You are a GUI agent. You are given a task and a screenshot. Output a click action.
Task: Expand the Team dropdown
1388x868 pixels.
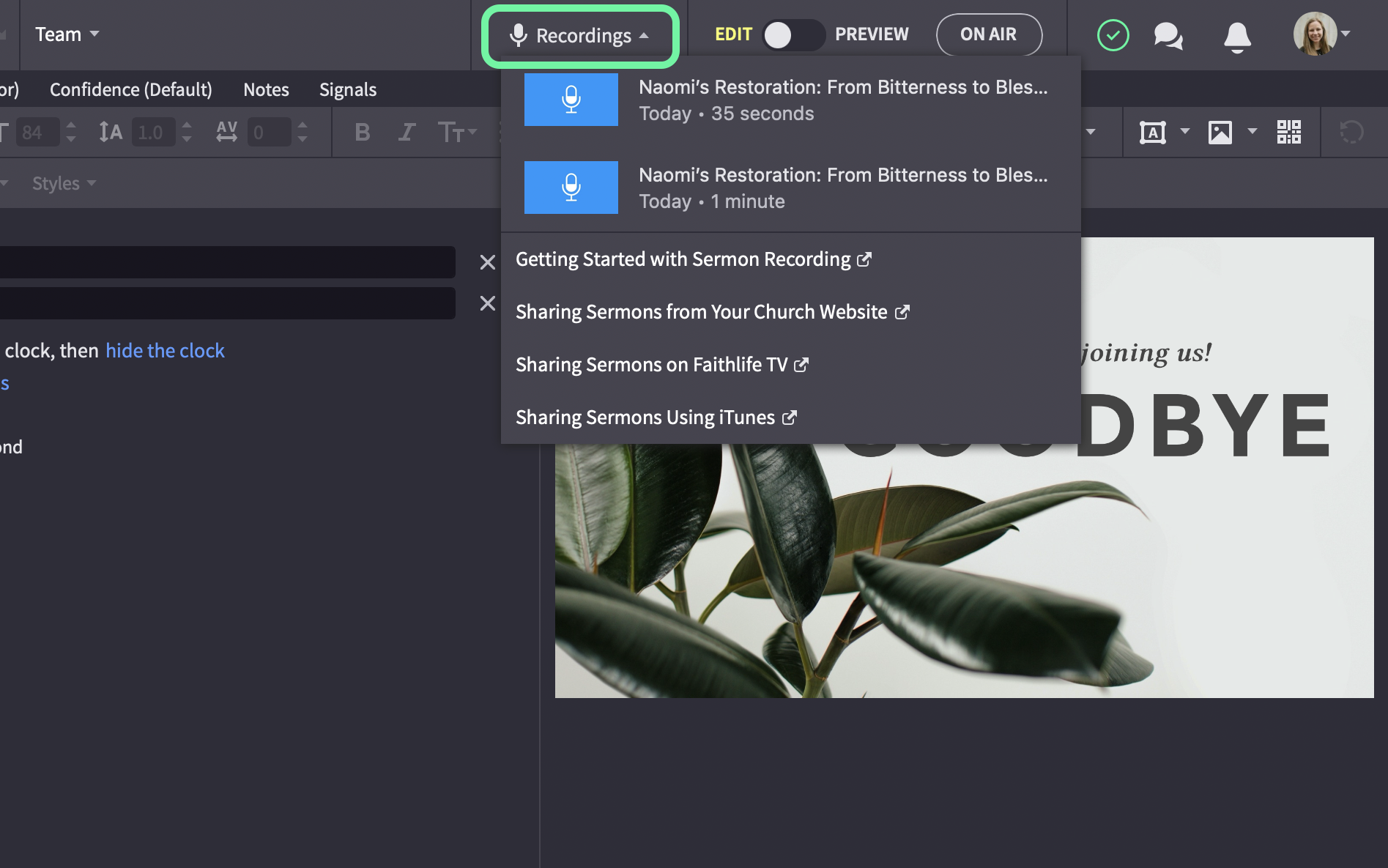pyautogui.click(x=67, y=34)
